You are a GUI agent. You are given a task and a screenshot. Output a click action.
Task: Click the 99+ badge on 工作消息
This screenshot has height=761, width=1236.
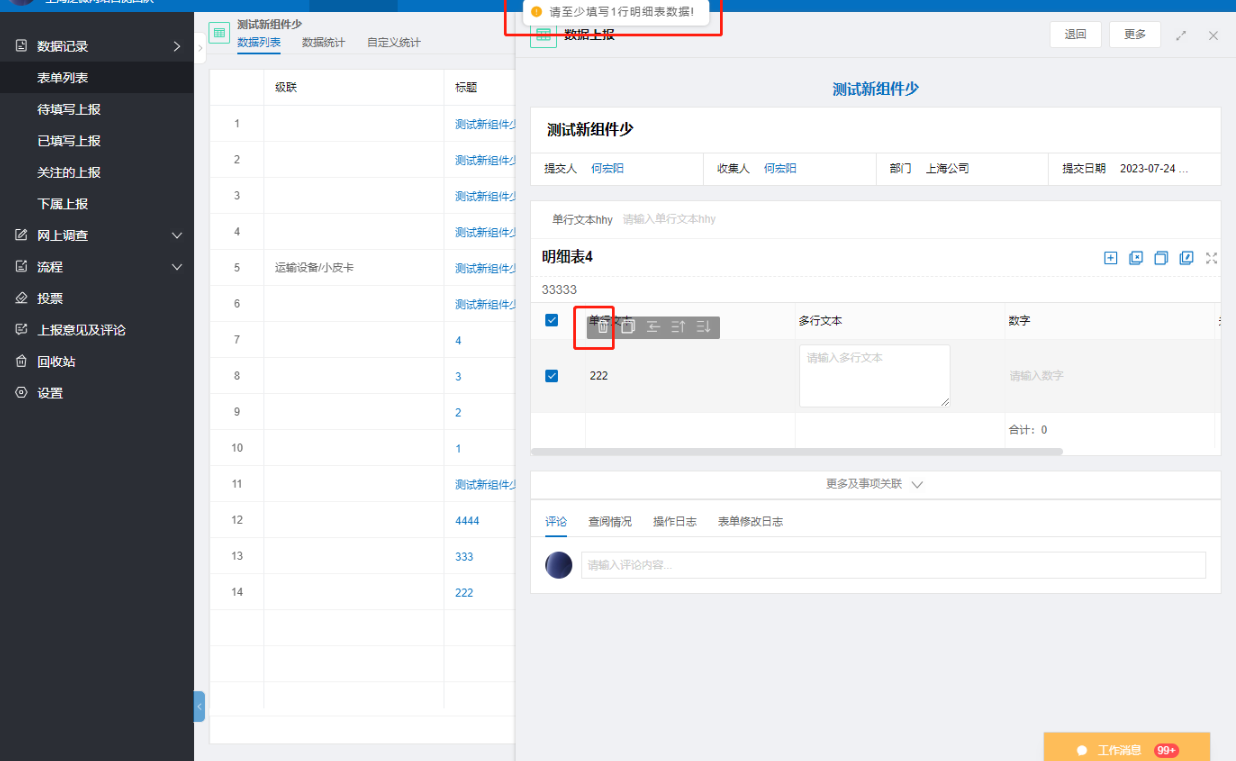pos(1166,750)
